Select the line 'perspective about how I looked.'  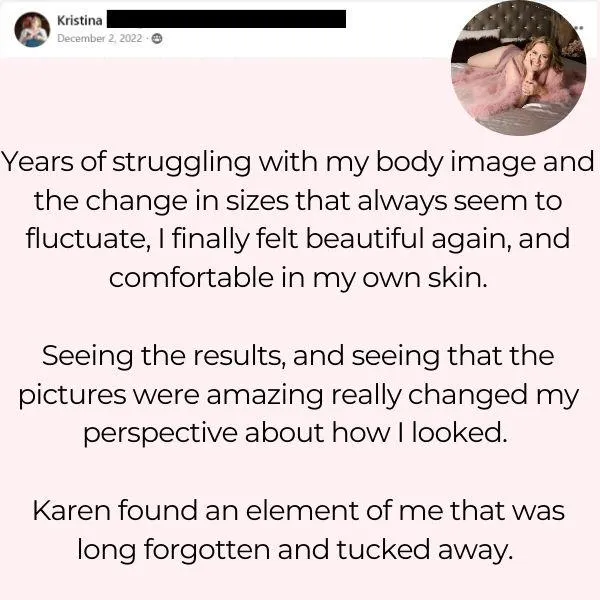click(295, 434)
